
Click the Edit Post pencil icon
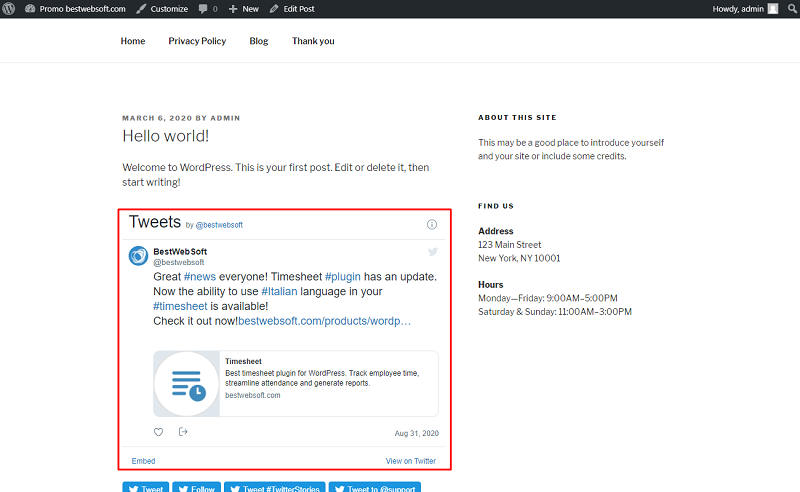tap(274, 9)
